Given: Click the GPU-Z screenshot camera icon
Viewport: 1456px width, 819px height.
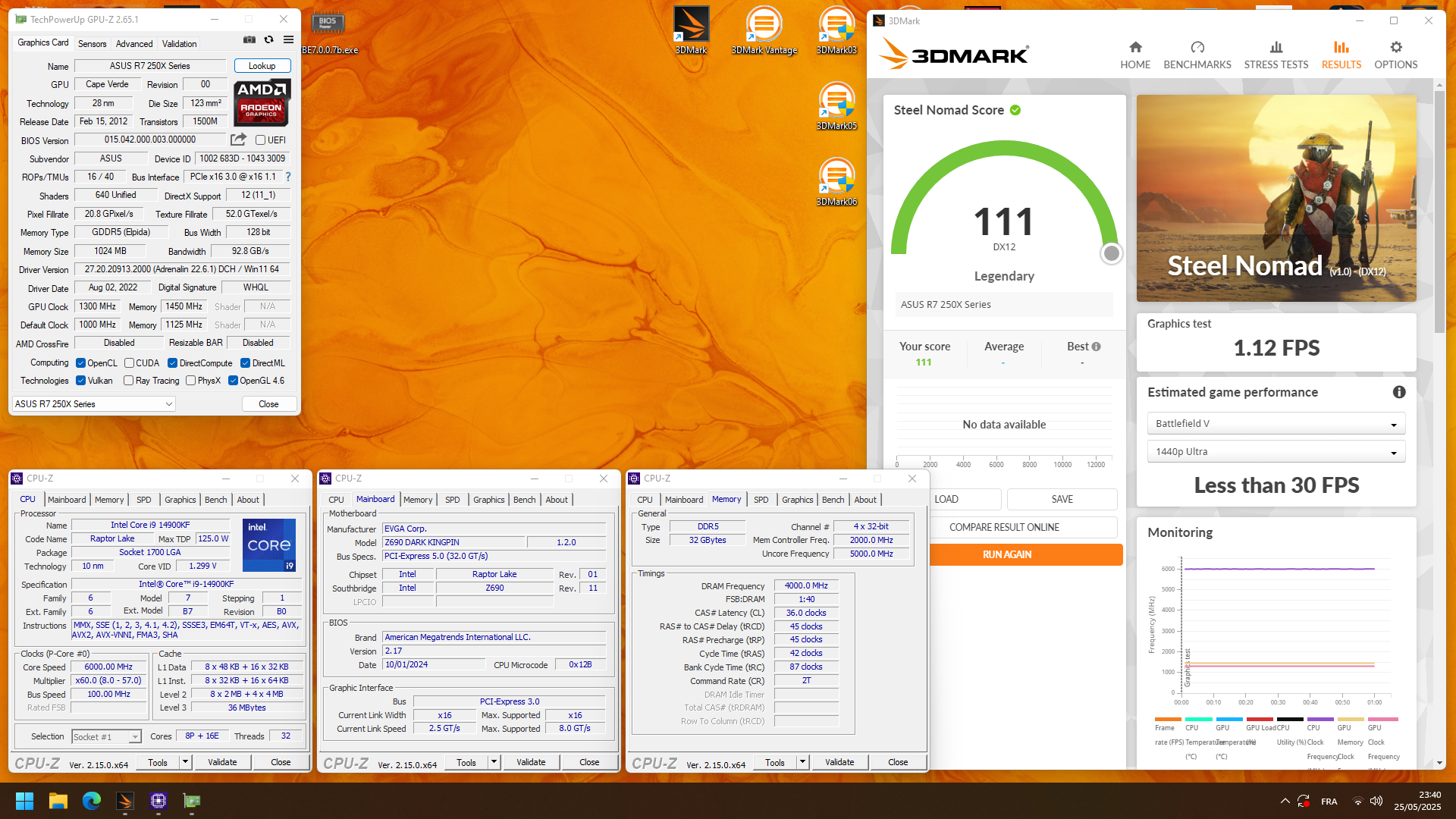Looking at the screenshot, I should (x=249, y=40).
